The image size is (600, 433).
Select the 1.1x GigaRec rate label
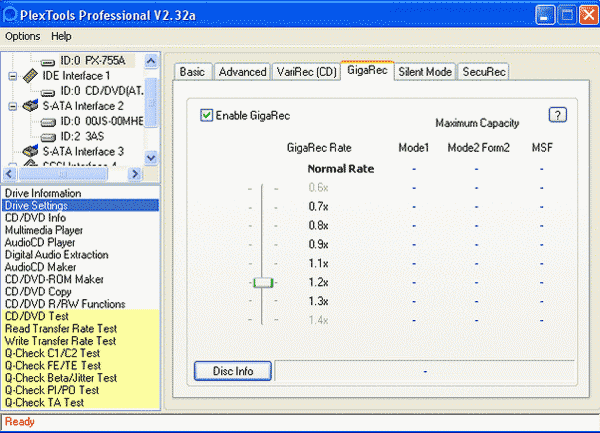pyautogui.click(x=318, y=263)
